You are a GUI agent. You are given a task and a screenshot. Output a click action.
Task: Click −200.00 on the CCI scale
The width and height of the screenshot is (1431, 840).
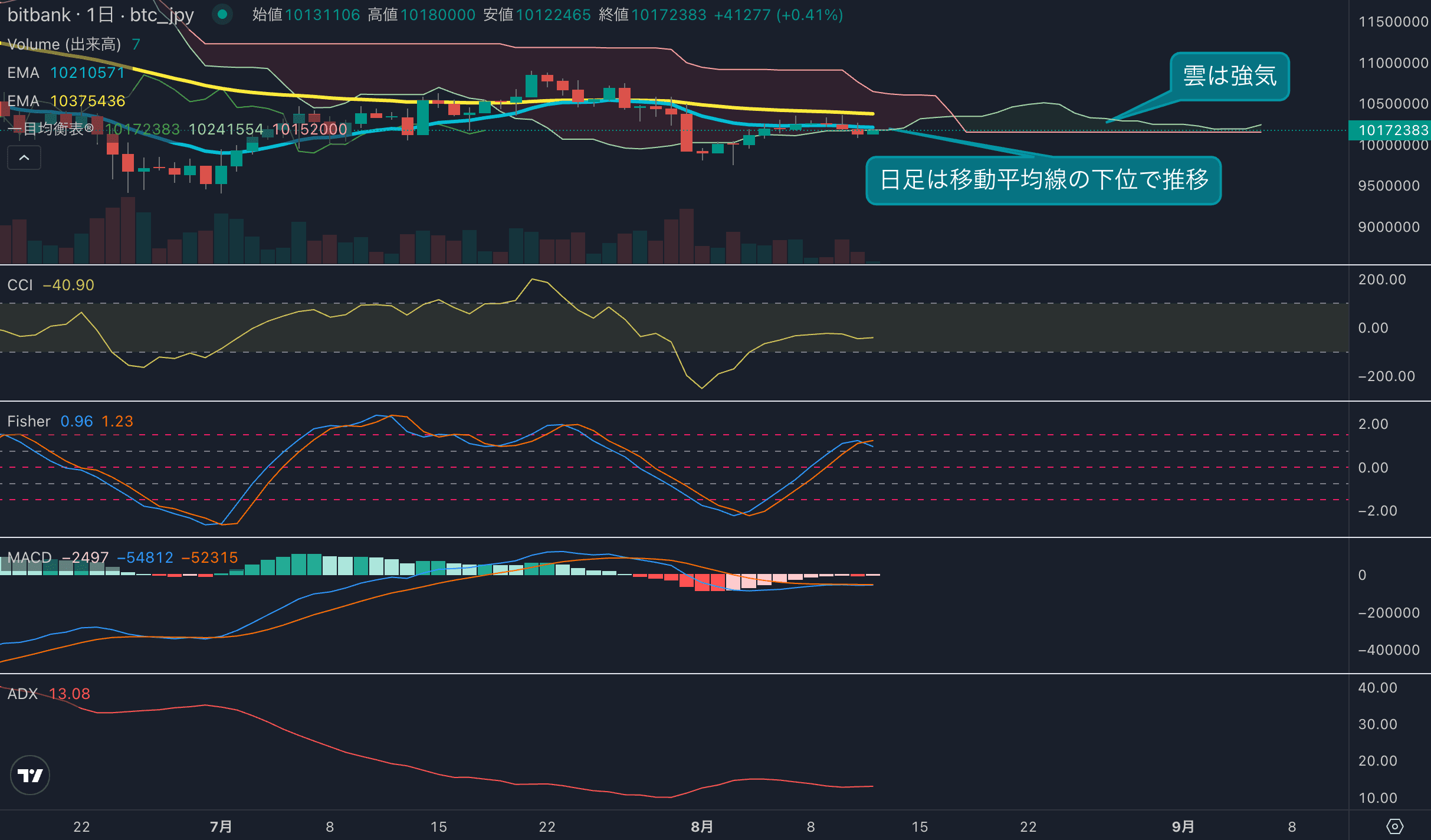coord(1386,376)
